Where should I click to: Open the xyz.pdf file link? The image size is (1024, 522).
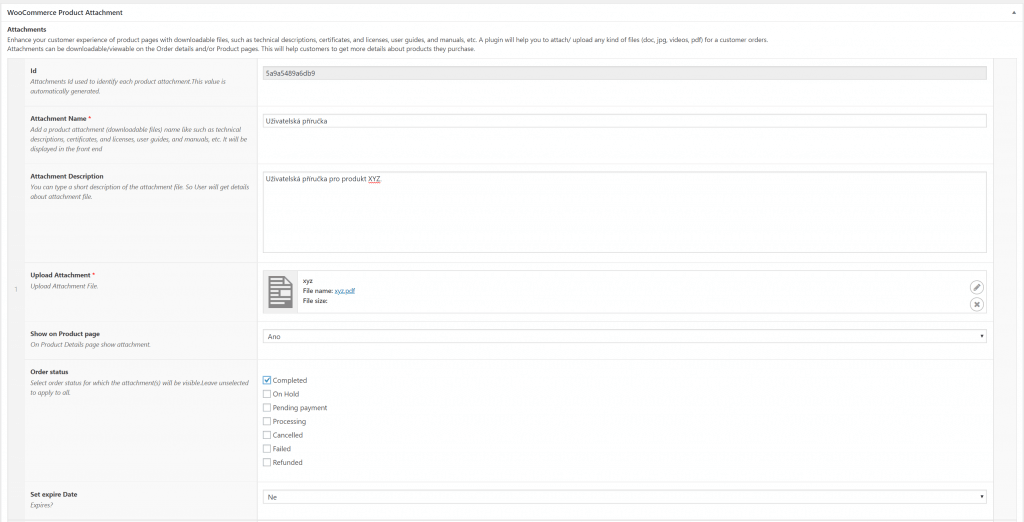point(345,291)
